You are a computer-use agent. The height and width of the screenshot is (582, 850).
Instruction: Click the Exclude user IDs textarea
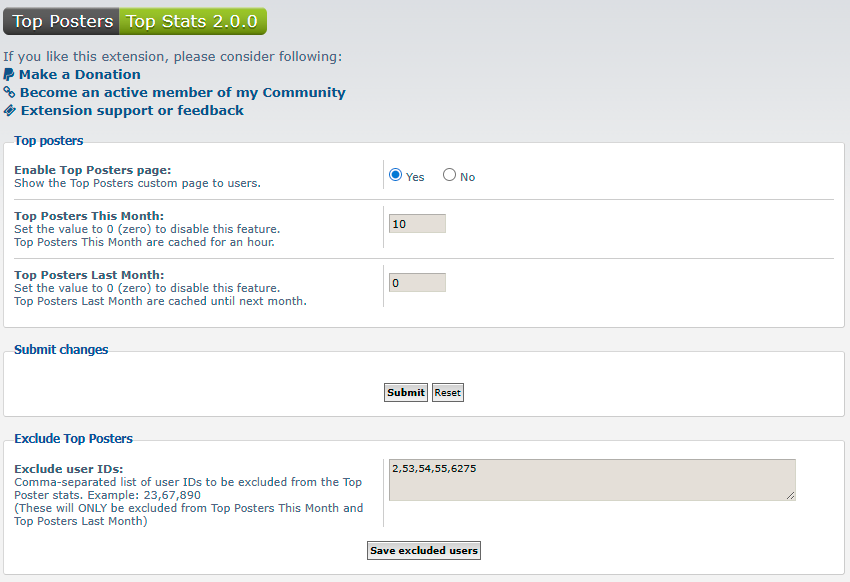coord(592,480)
